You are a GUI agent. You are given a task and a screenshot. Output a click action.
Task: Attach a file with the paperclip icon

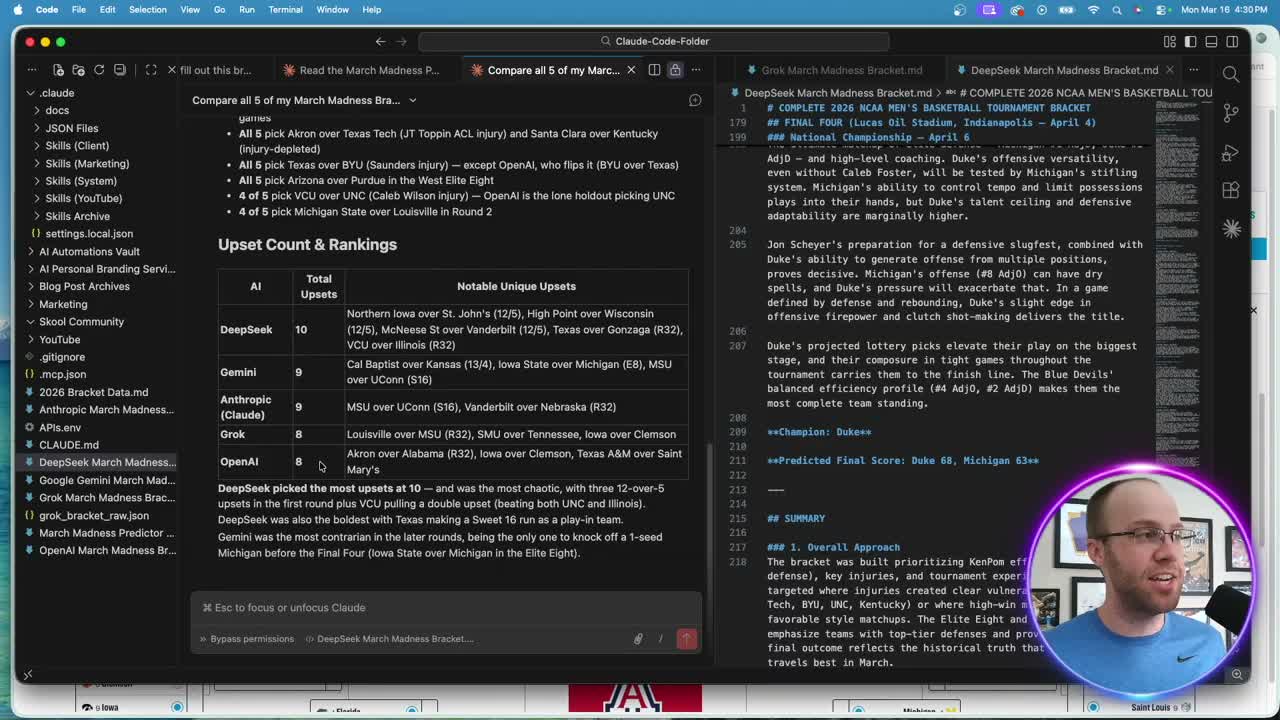(x=638, y=639)
